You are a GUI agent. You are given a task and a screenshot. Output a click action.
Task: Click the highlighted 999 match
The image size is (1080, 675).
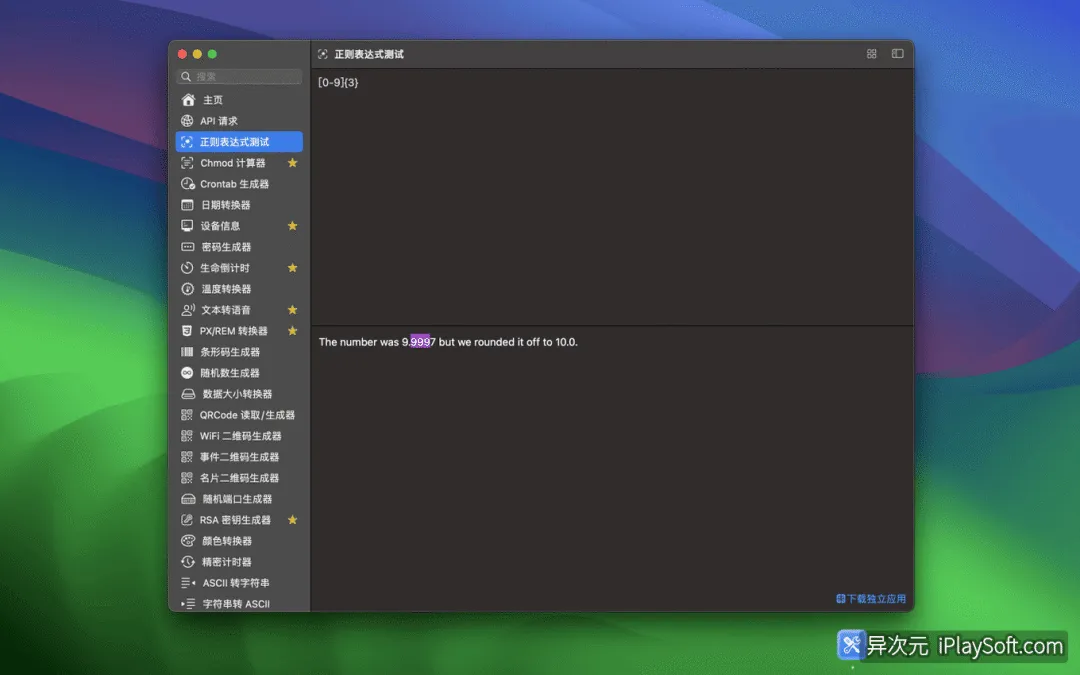pos(420,342)
